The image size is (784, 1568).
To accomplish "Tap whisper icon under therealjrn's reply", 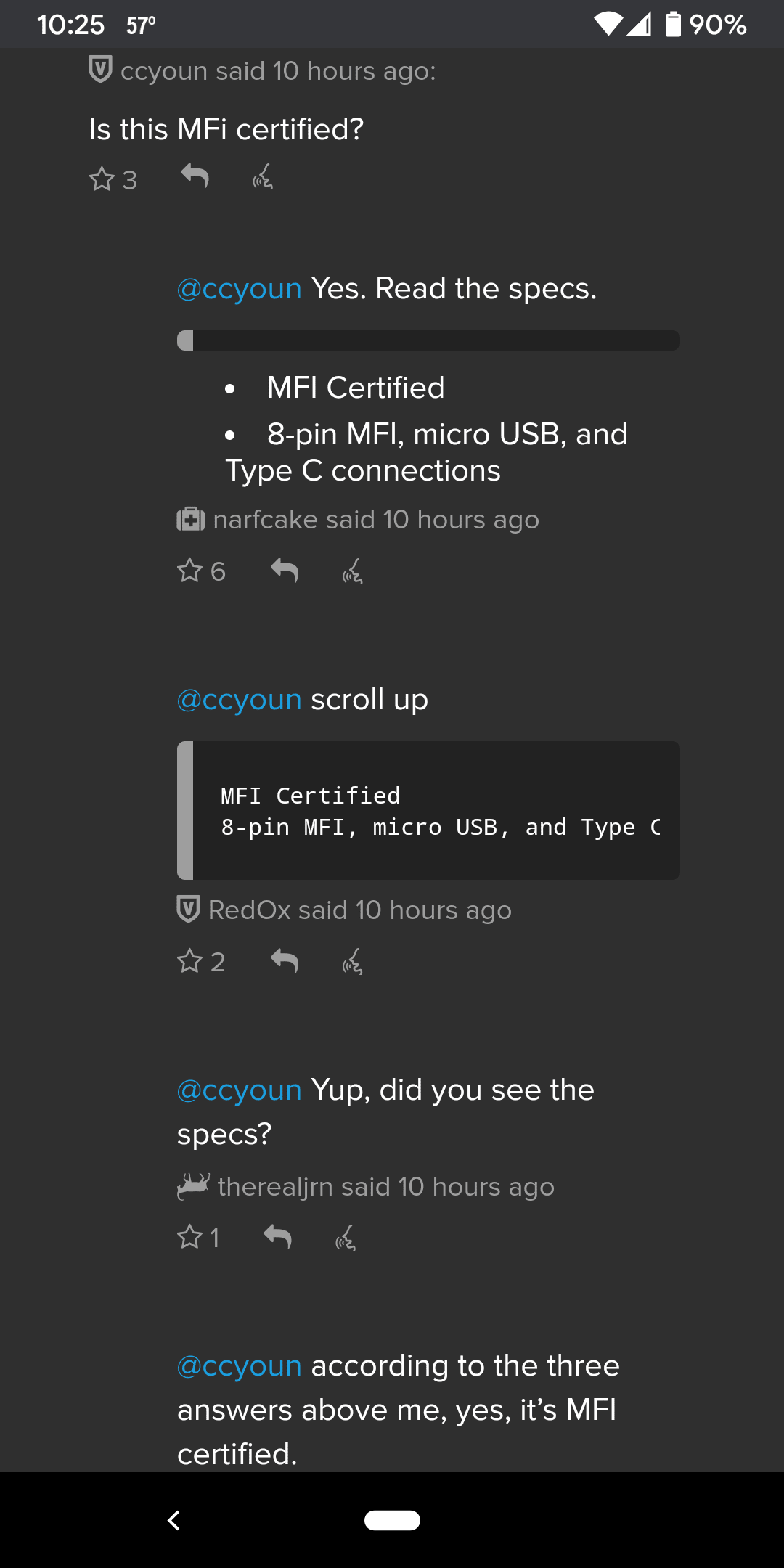I will click(346, 1238).
